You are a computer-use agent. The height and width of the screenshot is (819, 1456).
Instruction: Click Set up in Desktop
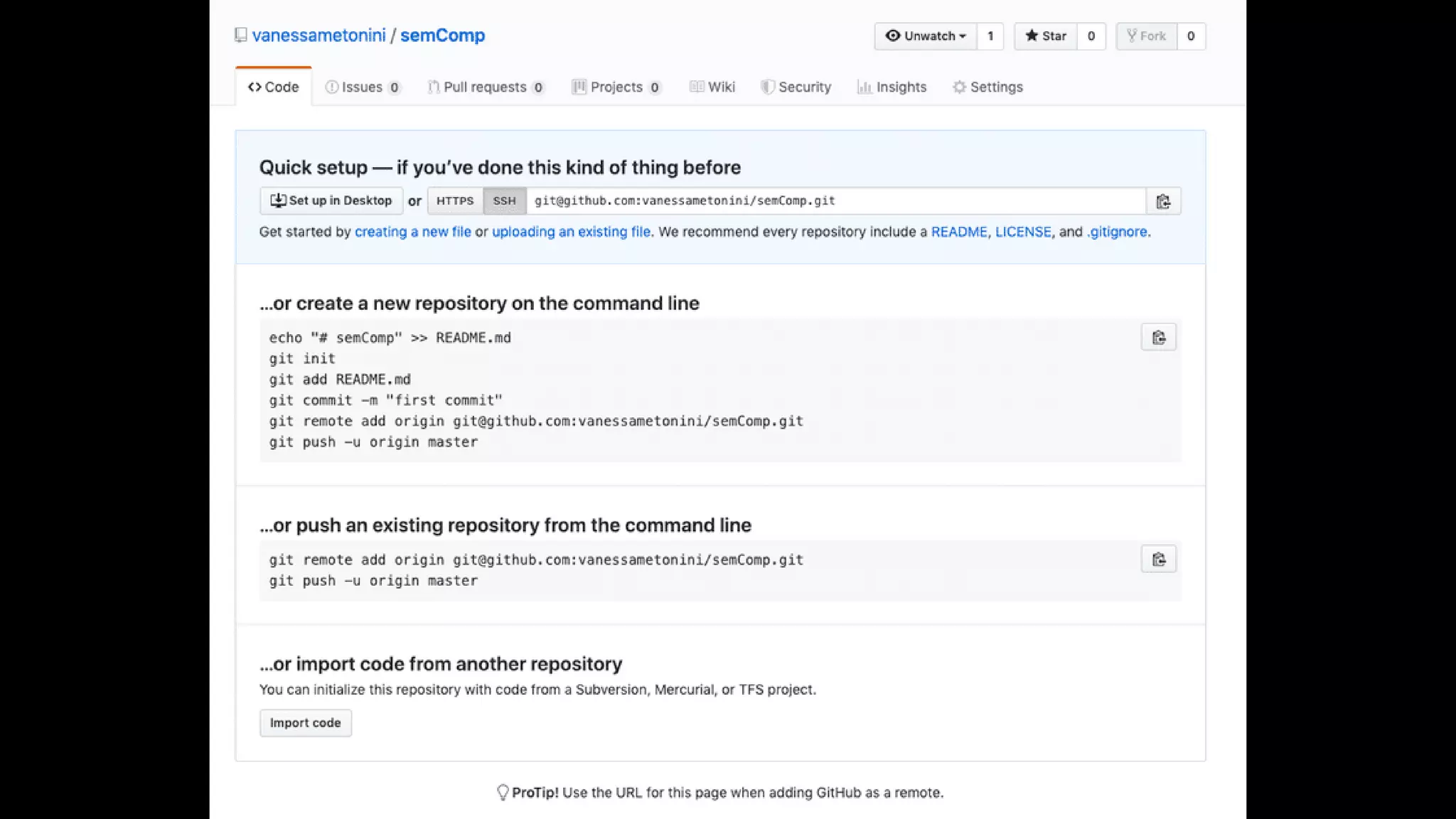pyautogui.click(x=331, y=200)
